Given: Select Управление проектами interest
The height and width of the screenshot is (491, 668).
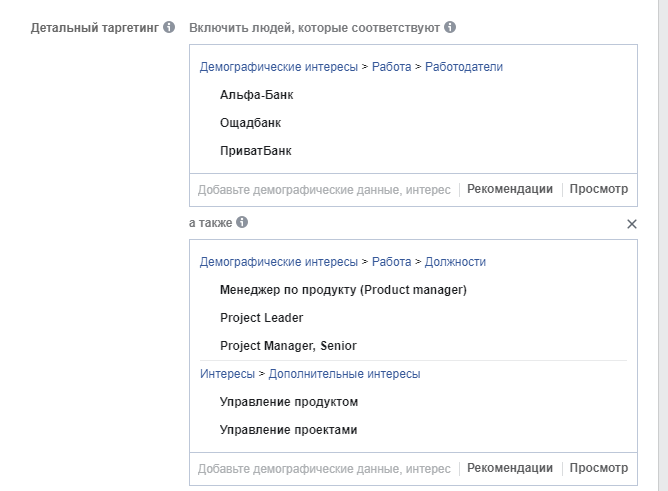Looking at the screenshot, I should (288, 430).
